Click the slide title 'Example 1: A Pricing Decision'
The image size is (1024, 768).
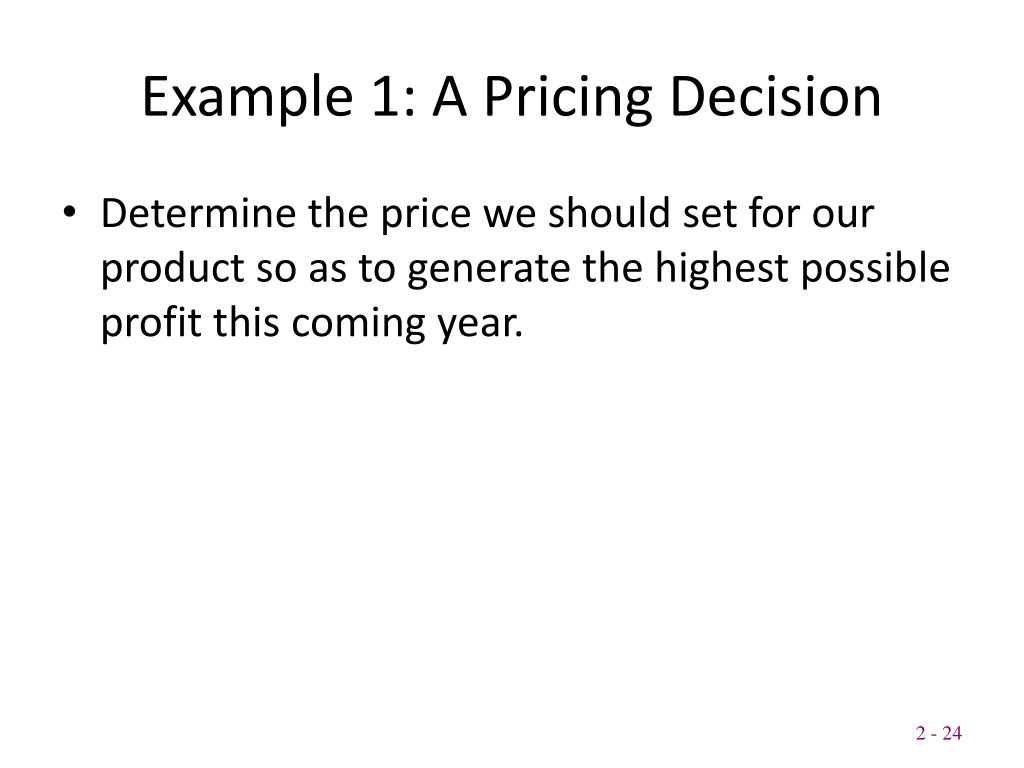(511, 97)
